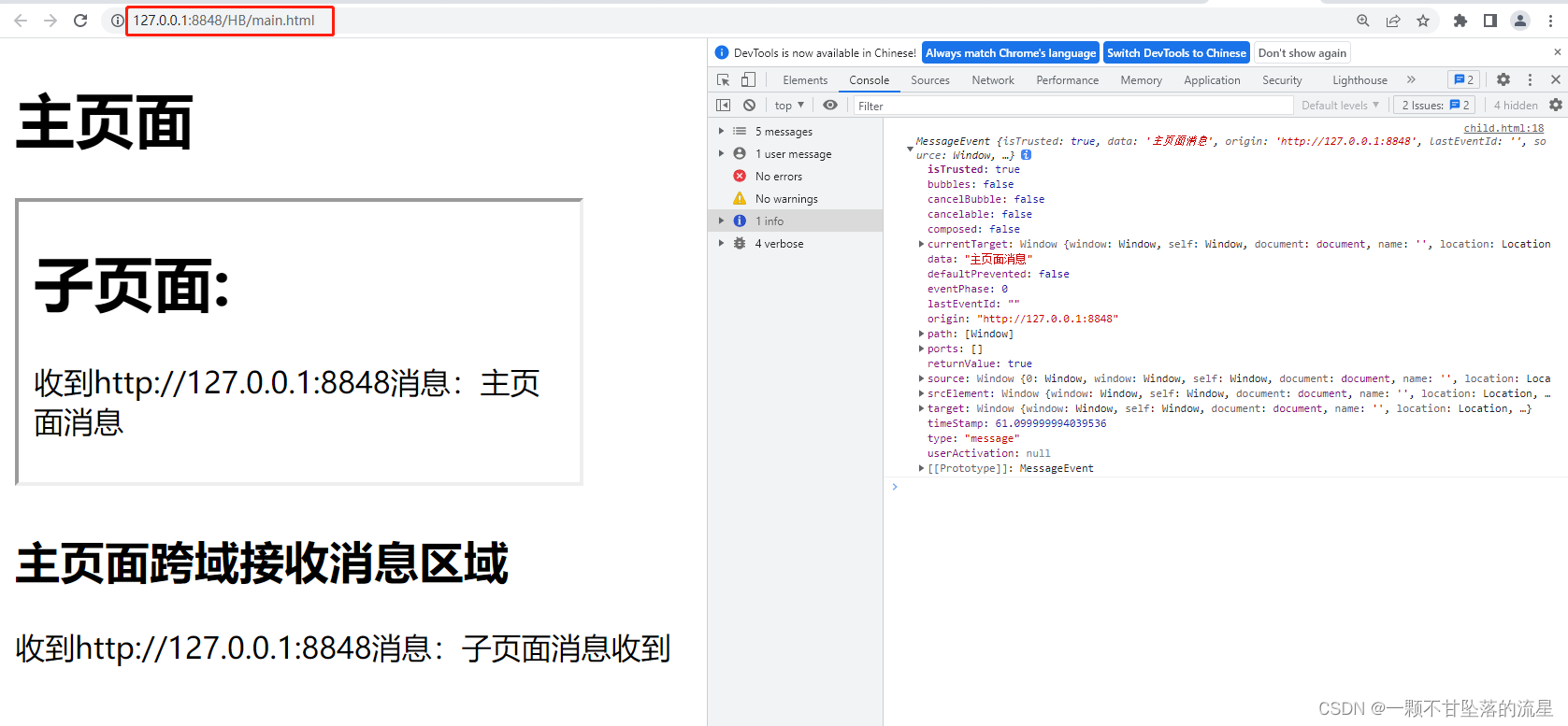This screenshot has width=1568, height=726.
Task: Open DevTools customize three-dot menu
Action: tap(1530, 80)
